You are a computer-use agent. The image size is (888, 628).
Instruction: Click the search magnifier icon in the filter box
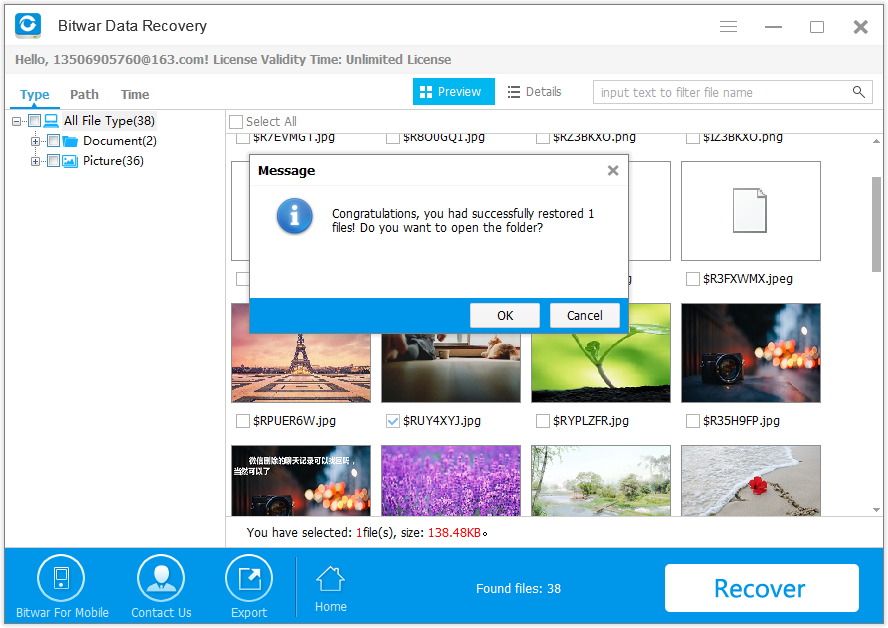pyautogui.click(x=859, y=92)
